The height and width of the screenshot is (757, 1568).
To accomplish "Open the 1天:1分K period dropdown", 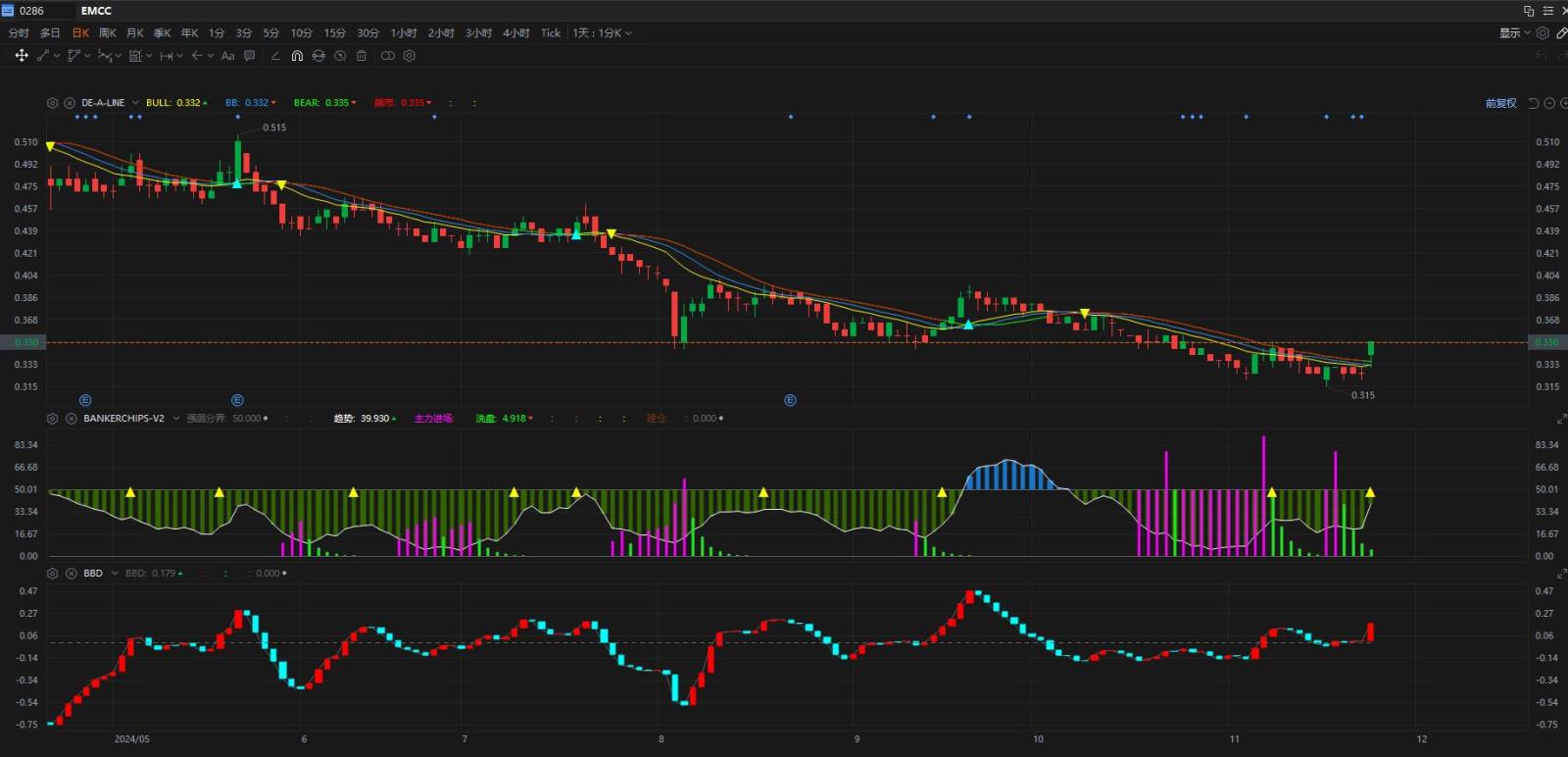I will tap(602, 33).
